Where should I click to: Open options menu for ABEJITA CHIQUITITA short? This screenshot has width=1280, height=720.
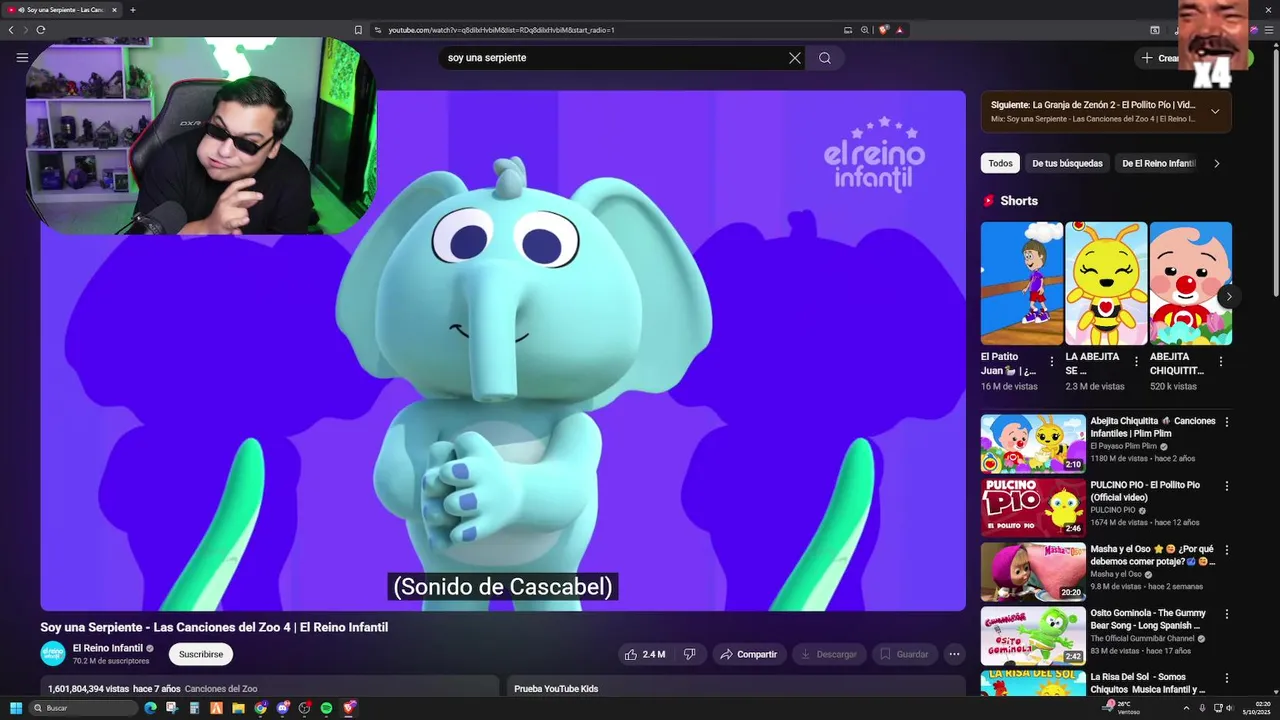click(1220, 362)
